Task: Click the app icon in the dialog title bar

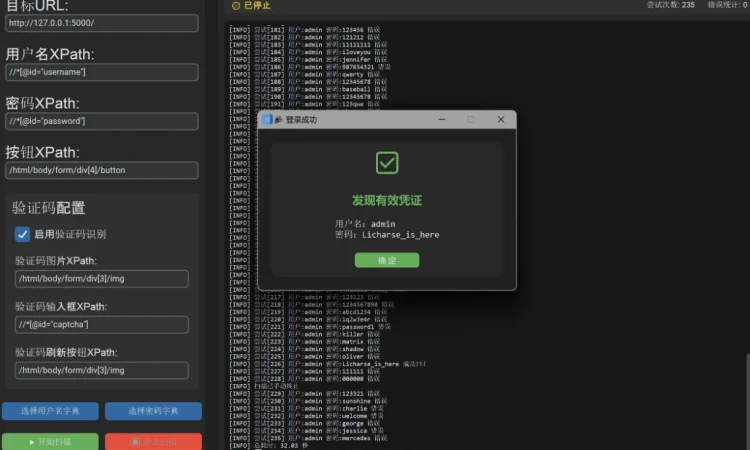Action: coord(267,120)
